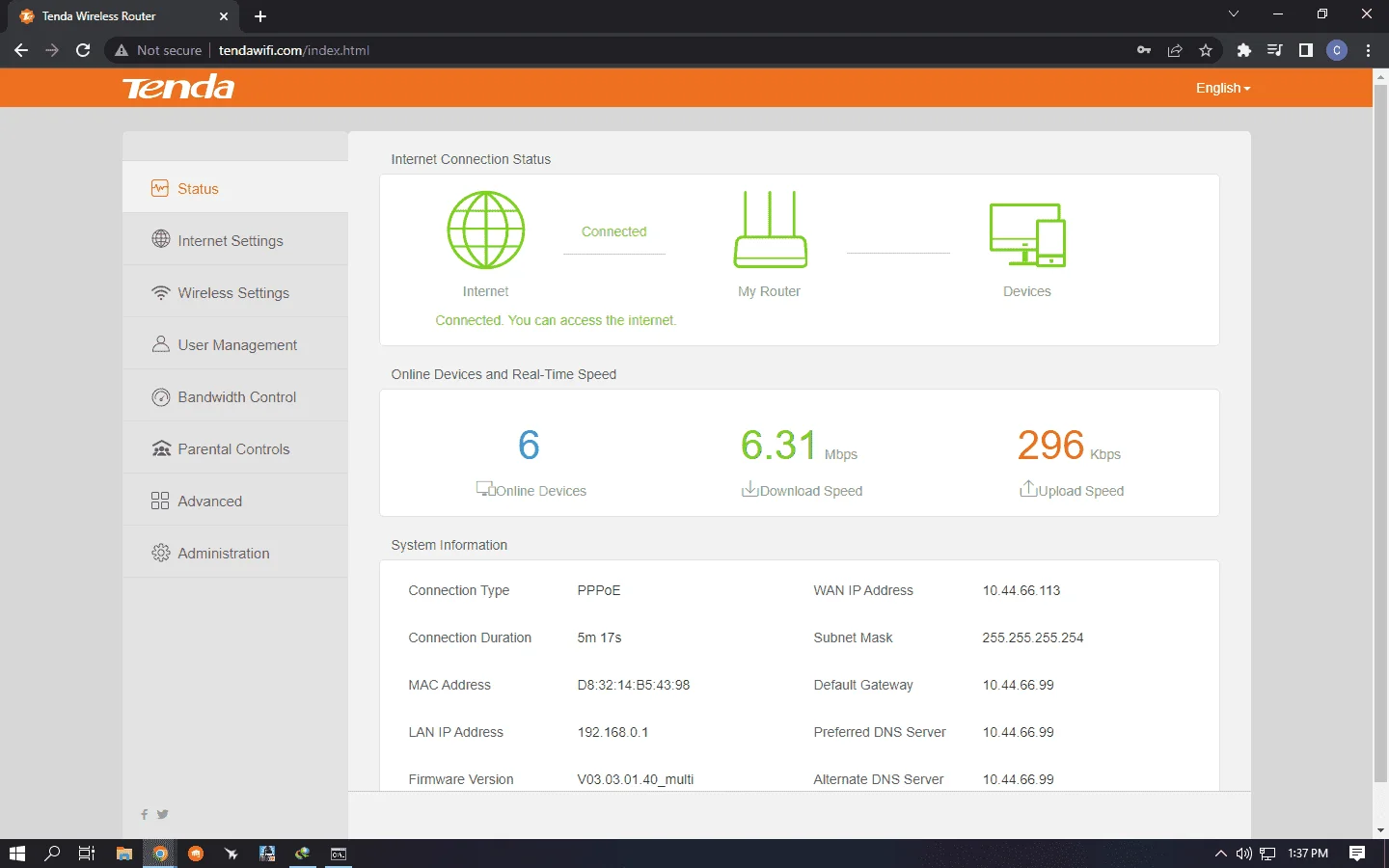1389x868 pixels.
Task: Click the Tenda logo in the orange header
Action: [x=178, y=88]
